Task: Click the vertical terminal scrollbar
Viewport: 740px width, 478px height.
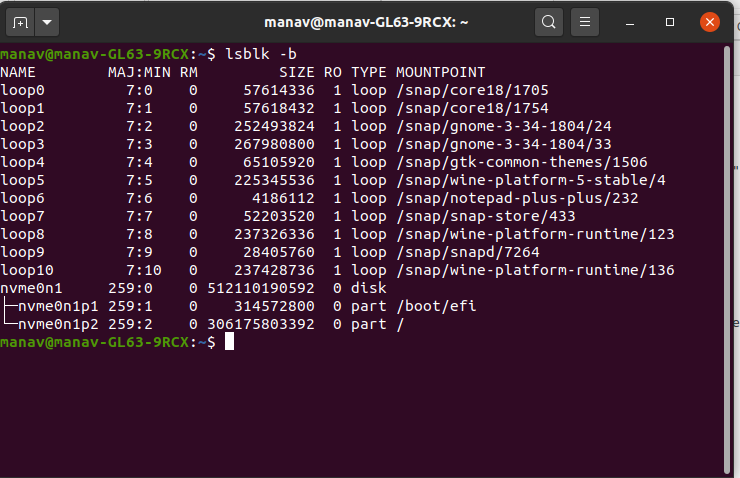Action: (x=727, y=260)
